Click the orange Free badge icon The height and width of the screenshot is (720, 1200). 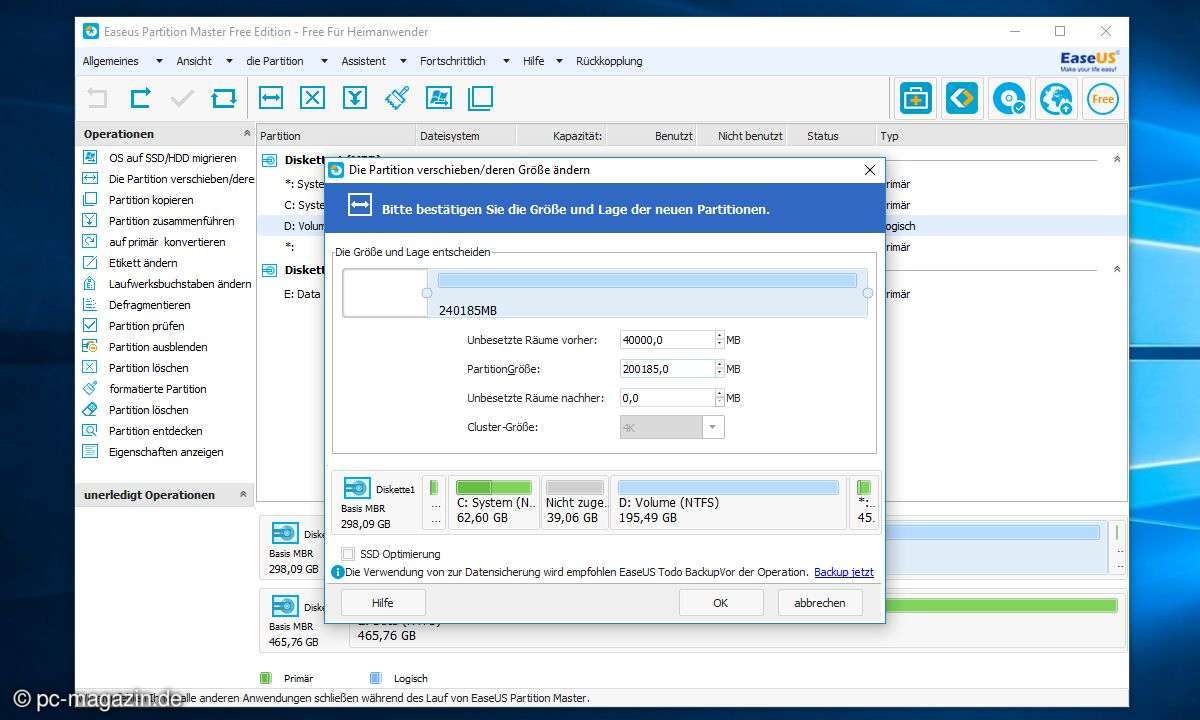click(1103, 99)
